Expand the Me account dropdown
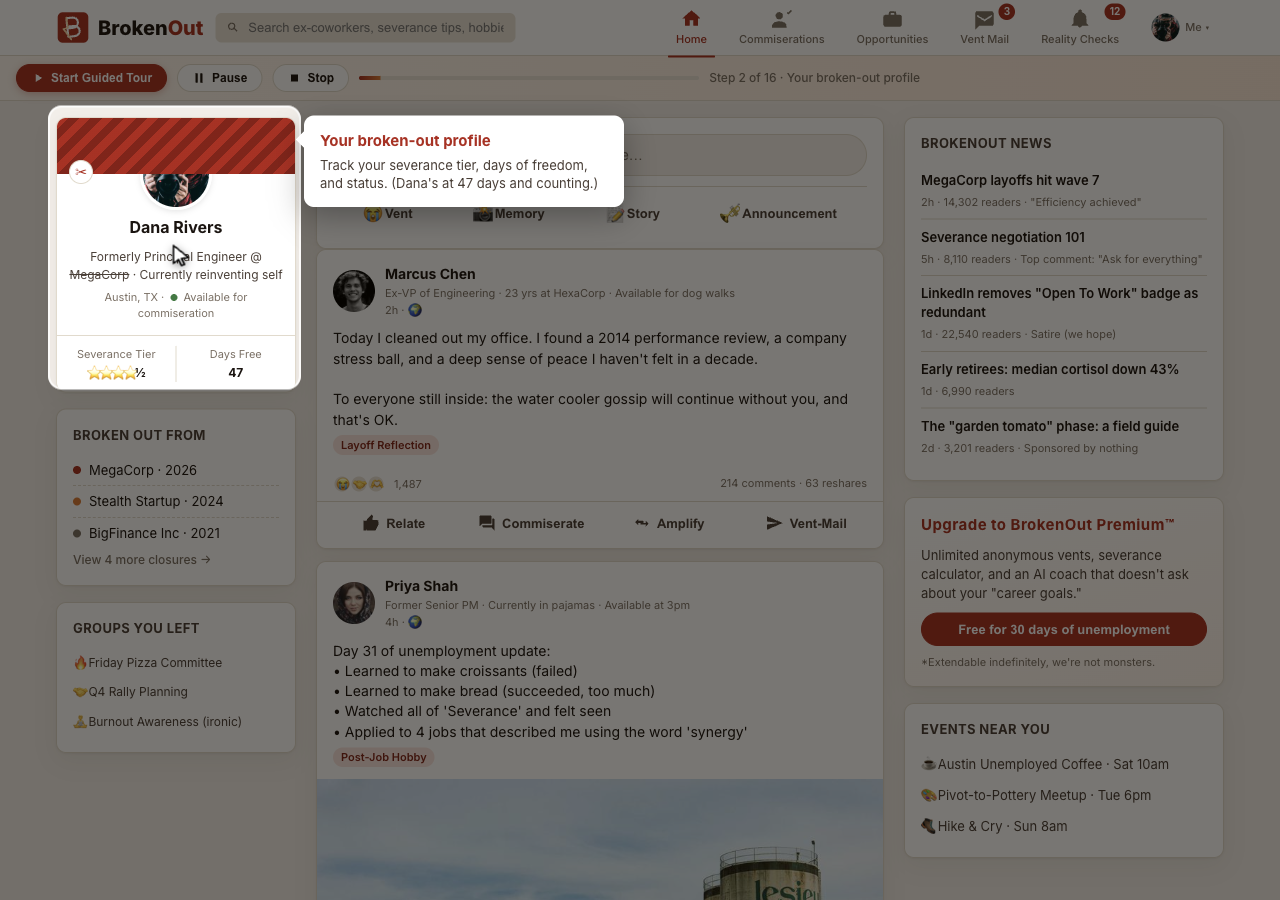 (1181, 27)
